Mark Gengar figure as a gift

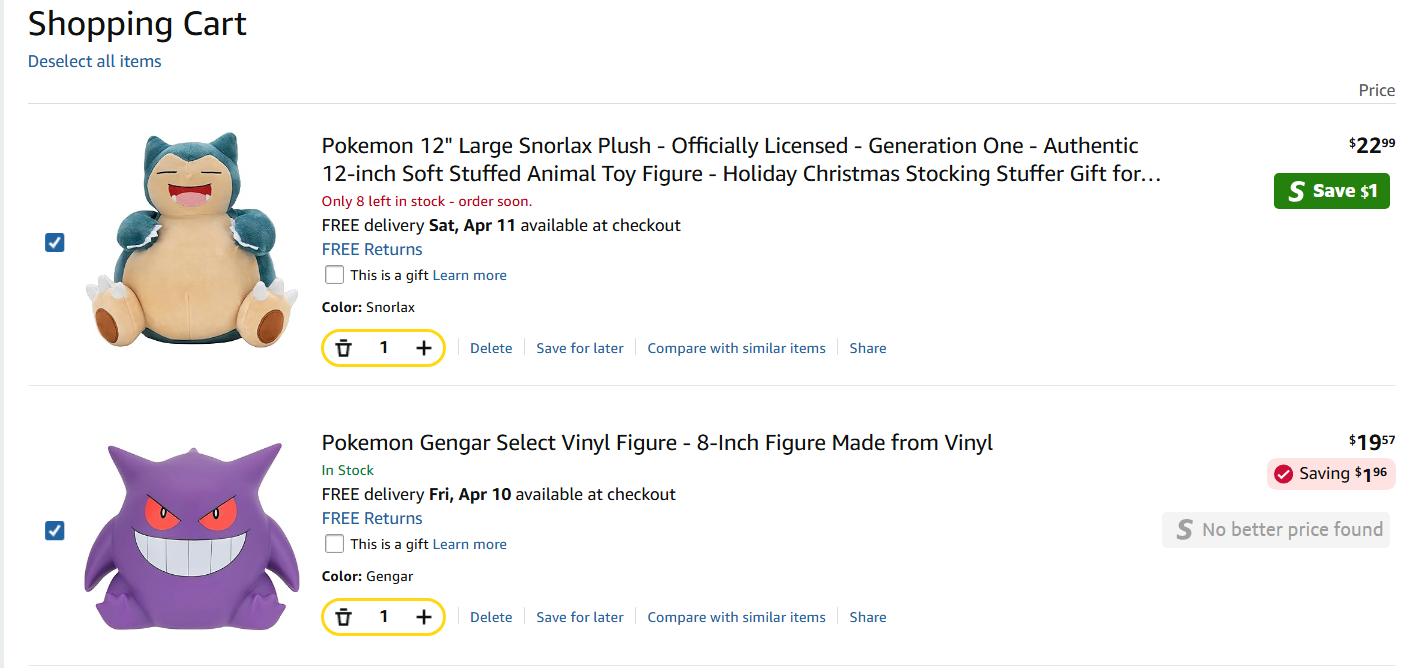pos(335,544)
